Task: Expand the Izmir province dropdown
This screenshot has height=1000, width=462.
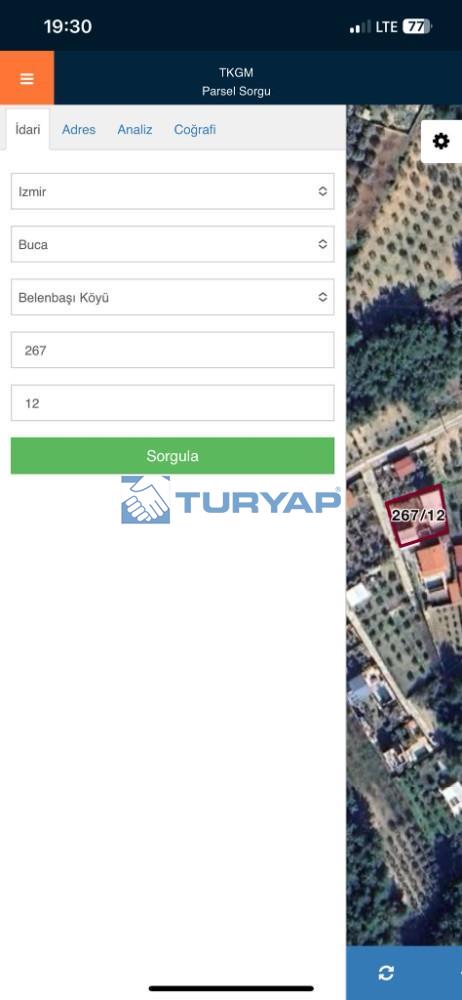Action: tap(172, 191)
